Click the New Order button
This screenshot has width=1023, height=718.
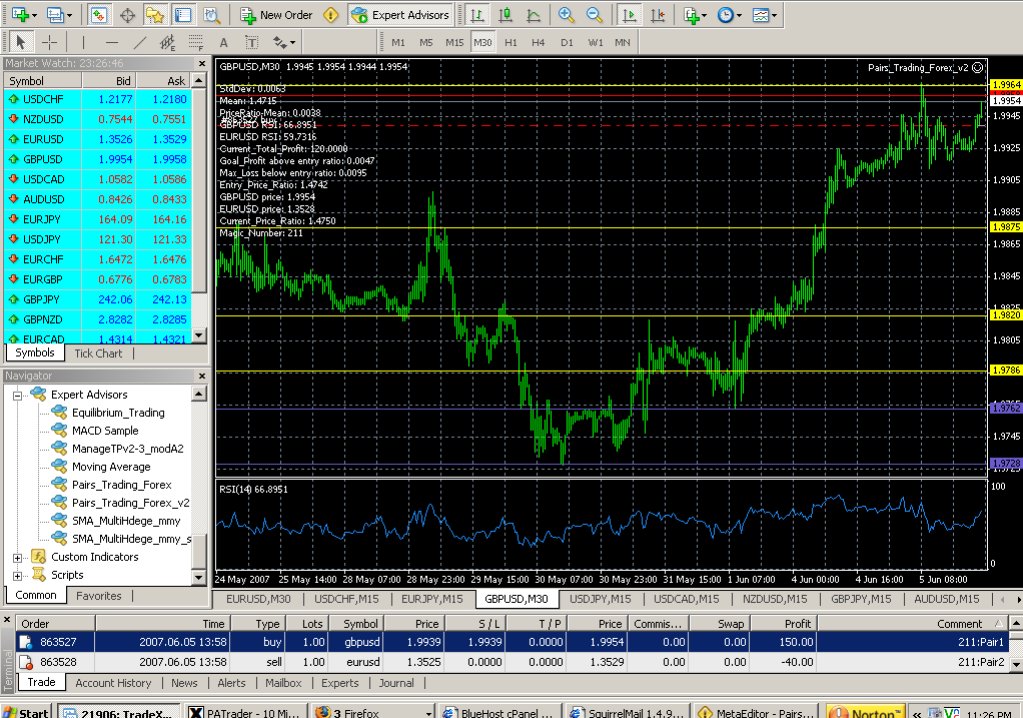click(x=277, y=14)
